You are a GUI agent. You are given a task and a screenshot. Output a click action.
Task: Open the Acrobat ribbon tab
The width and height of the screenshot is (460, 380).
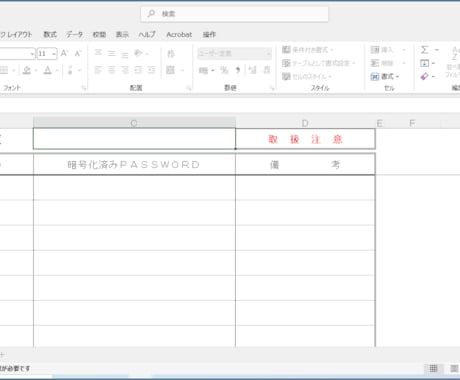click(179, 34)
